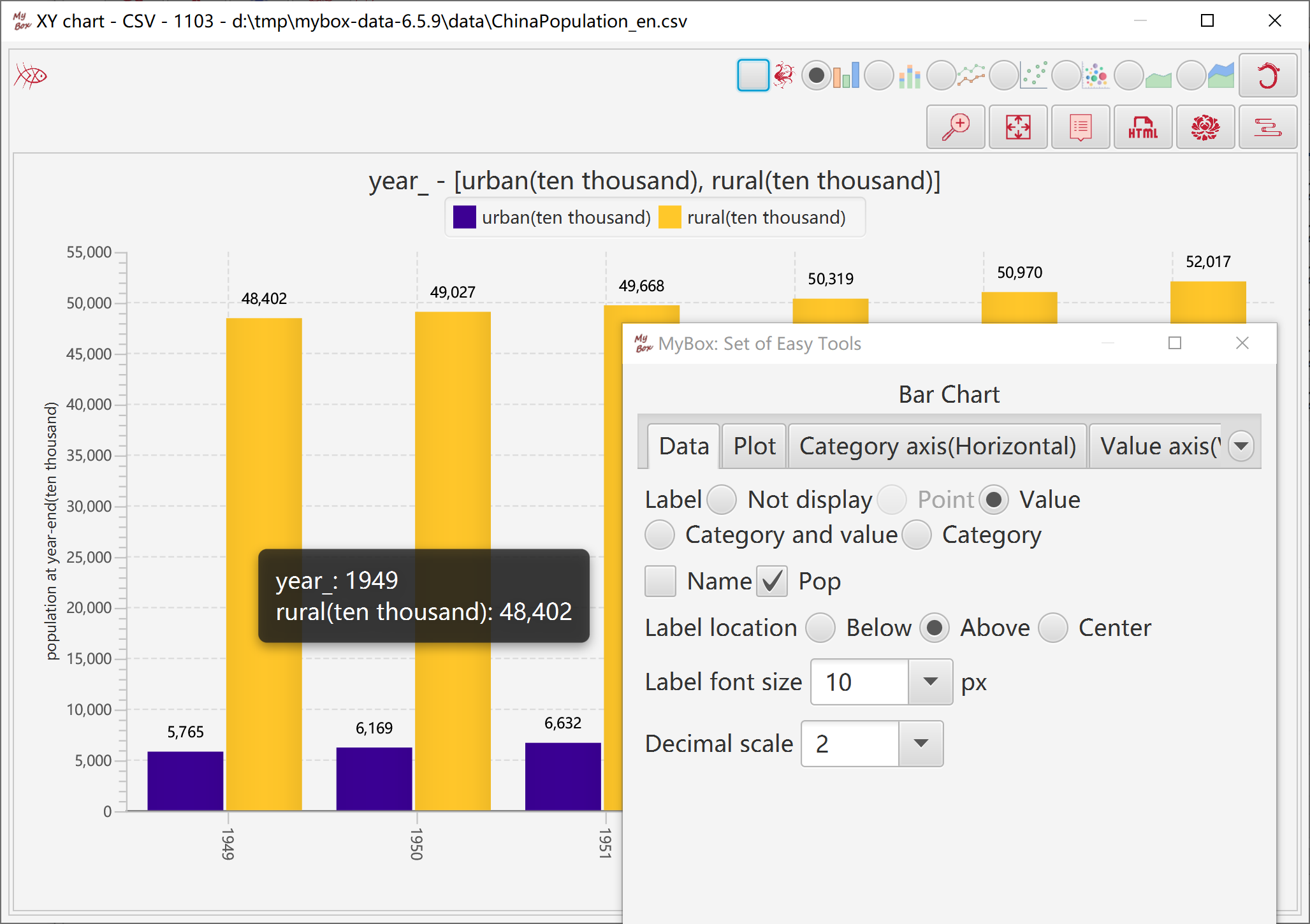This screenshot has height=924, width=1310.
Task: Uncheck the Pop checkbox
Action: coord(772,581)
